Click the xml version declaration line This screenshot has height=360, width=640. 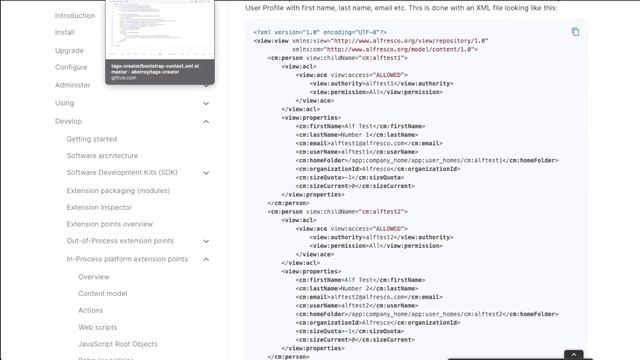(x=320, y=32)
